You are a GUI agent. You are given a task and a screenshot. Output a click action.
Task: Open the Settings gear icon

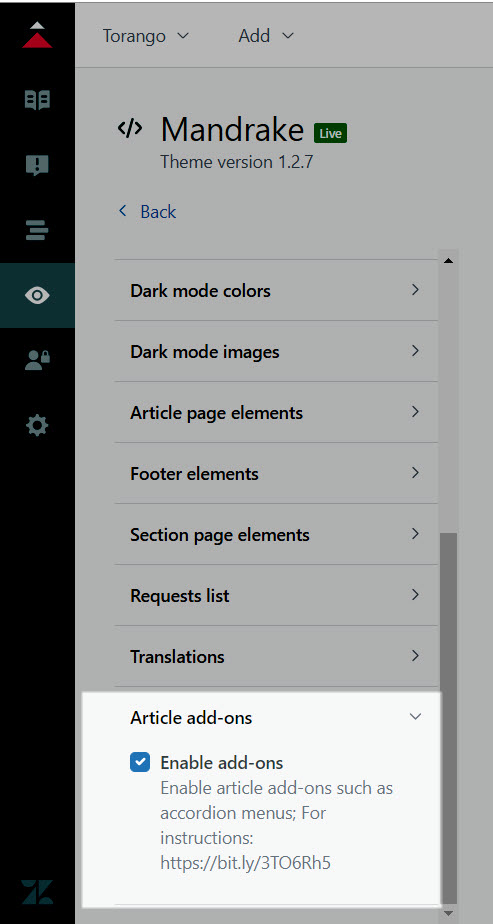37,425
